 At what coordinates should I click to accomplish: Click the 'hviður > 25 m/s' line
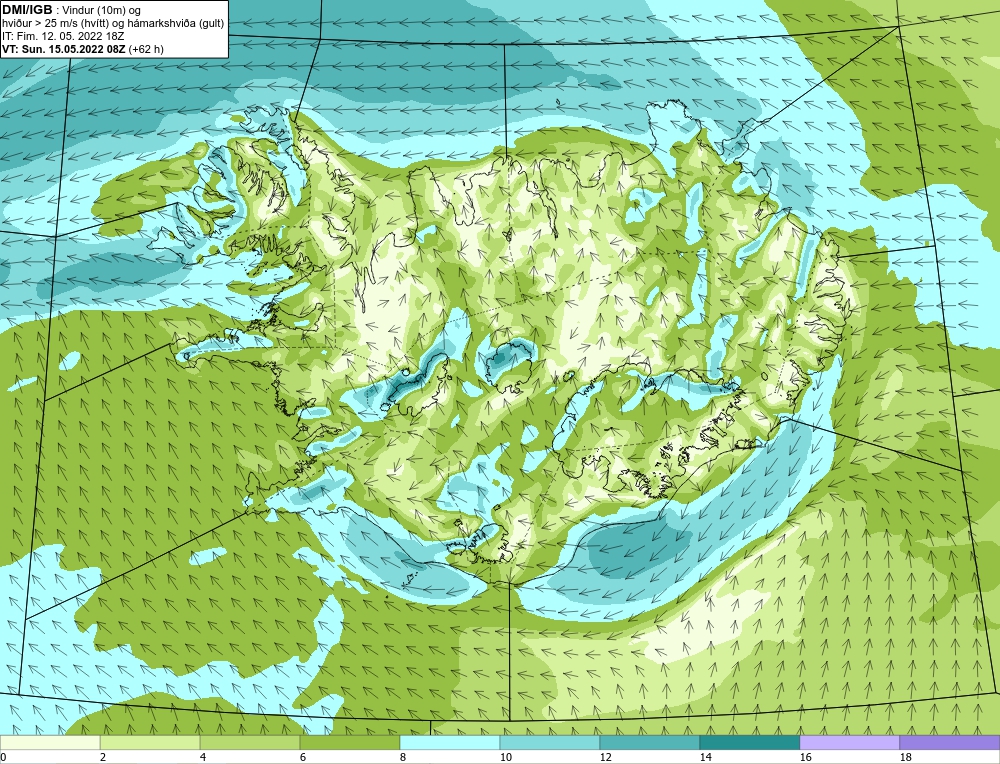(113, 24)
